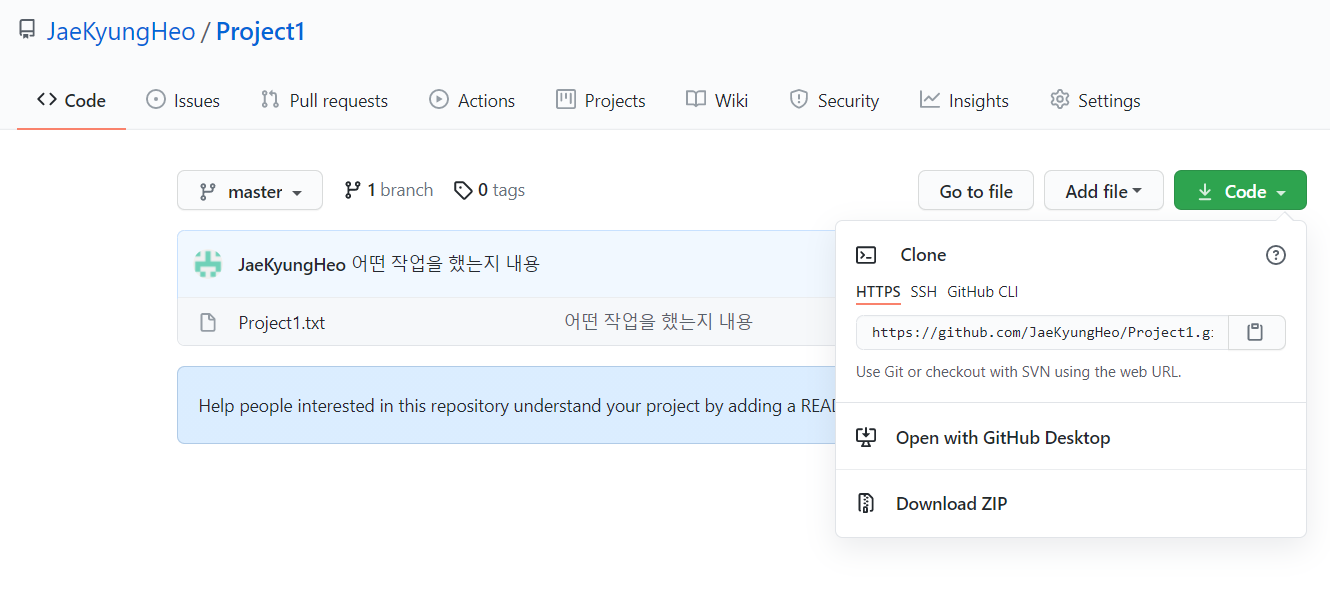This screenshot has height=600, width=1330.
Task: Click the branch icon in the master button
Action: point(207,191)
